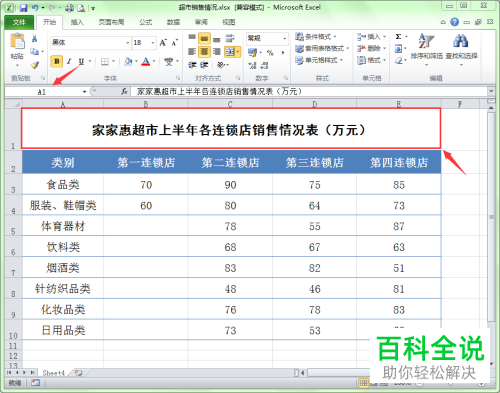Click the vertical scrollbar up arrow
This screenshot has height=393, width=500.
(x=491, y=108)
